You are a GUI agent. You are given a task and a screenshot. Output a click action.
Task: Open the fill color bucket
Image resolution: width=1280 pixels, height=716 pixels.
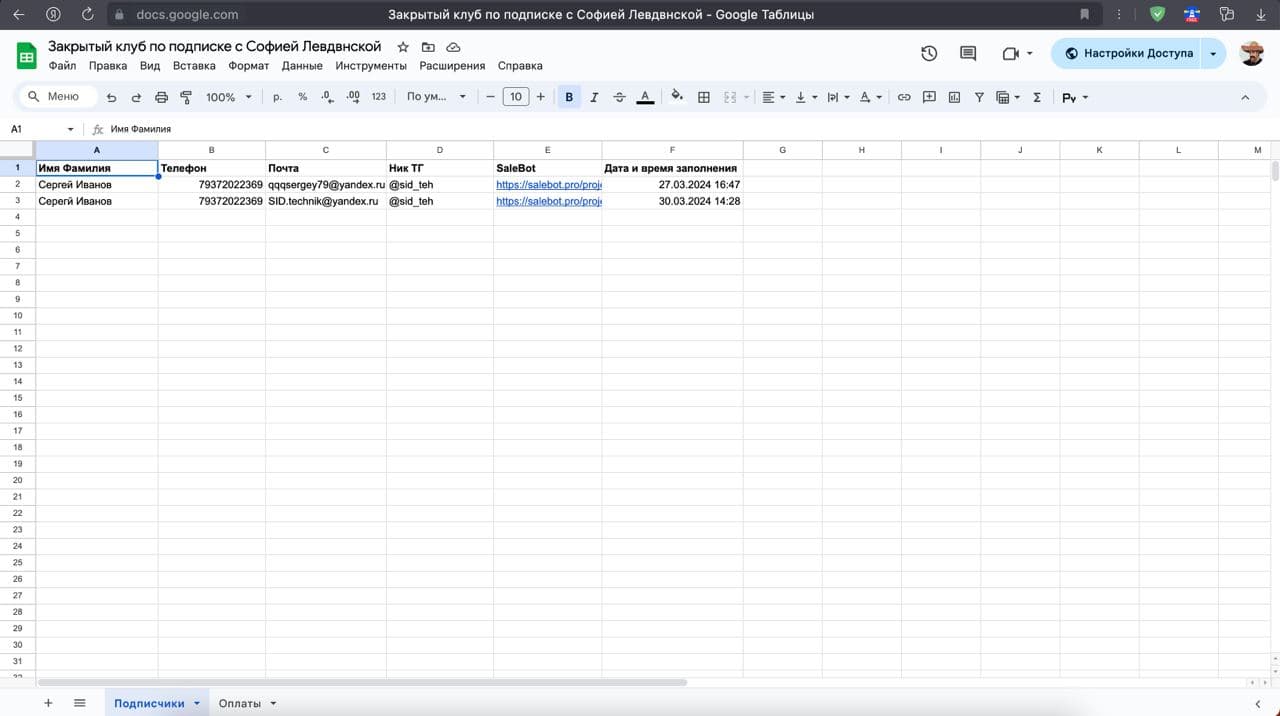point(677,97)
